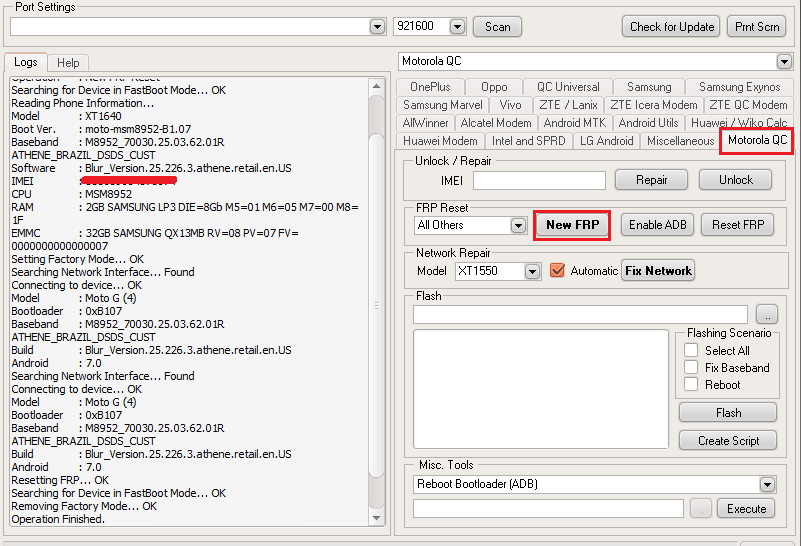801x546 pixels.
Task: Click Check for Update button
Action: click(x=671, y=27)
